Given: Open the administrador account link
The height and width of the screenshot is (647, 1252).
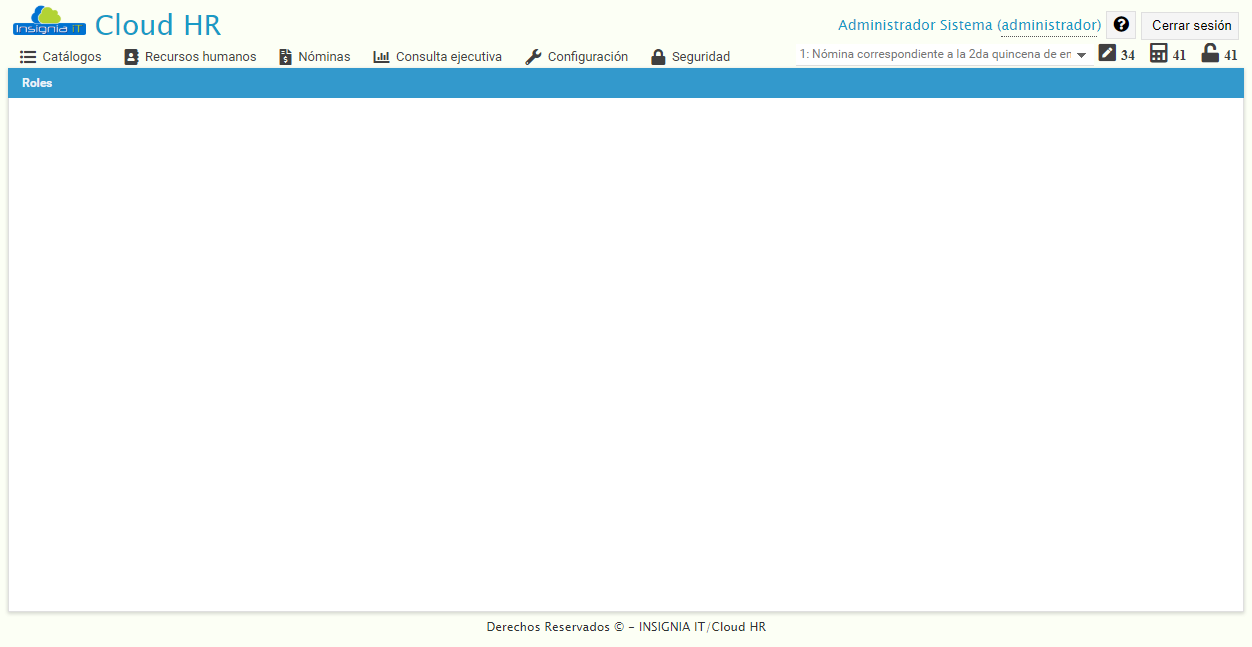Looking at the screenshot, I should point(1049,25).
